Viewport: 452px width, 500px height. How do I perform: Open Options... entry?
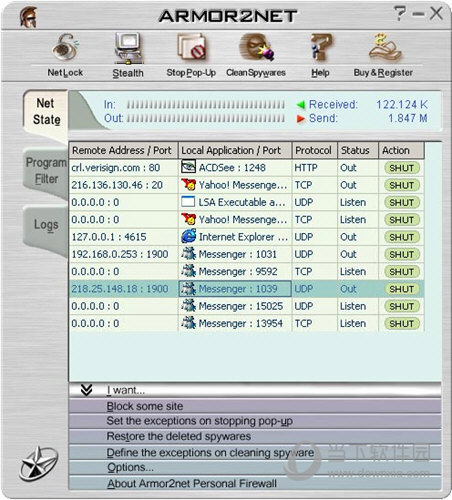pyautogui.click(x=255, y=468)
